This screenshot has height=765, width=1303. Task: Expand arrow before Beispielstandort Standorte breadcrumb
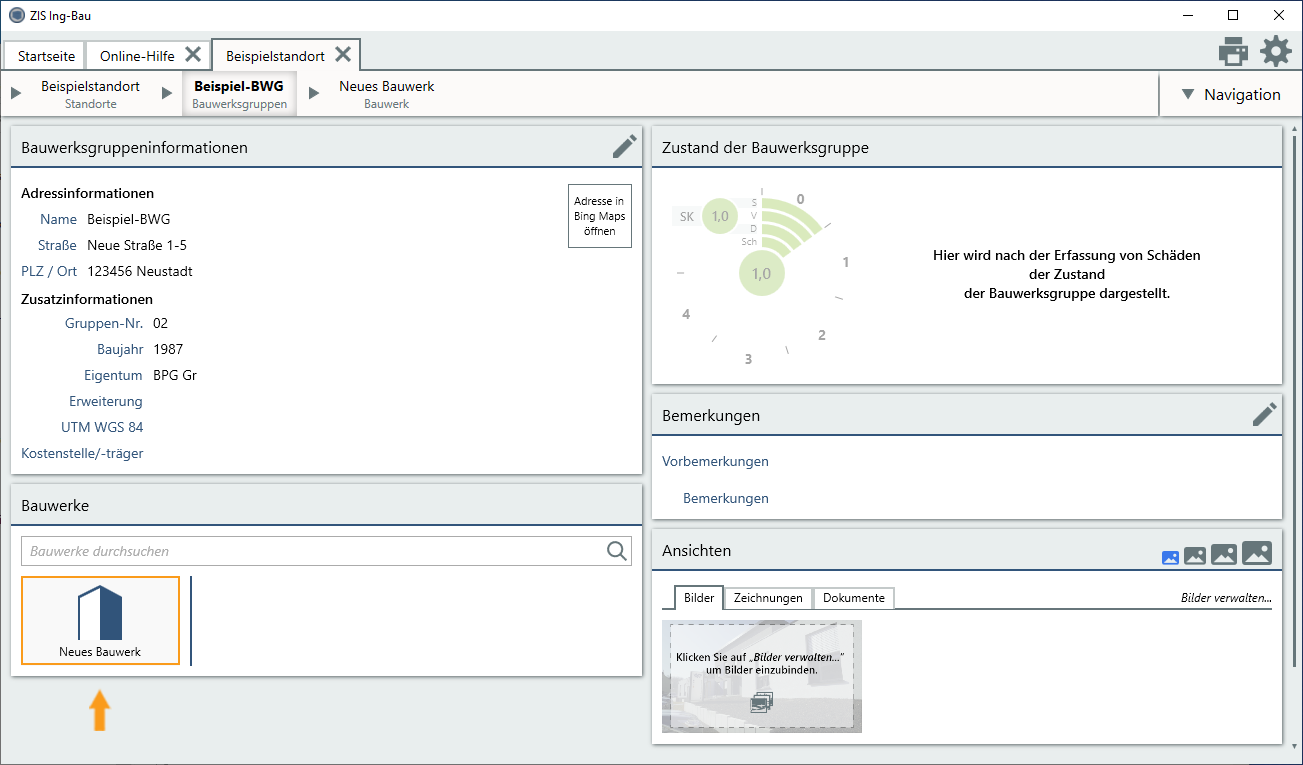coord(16,94)
